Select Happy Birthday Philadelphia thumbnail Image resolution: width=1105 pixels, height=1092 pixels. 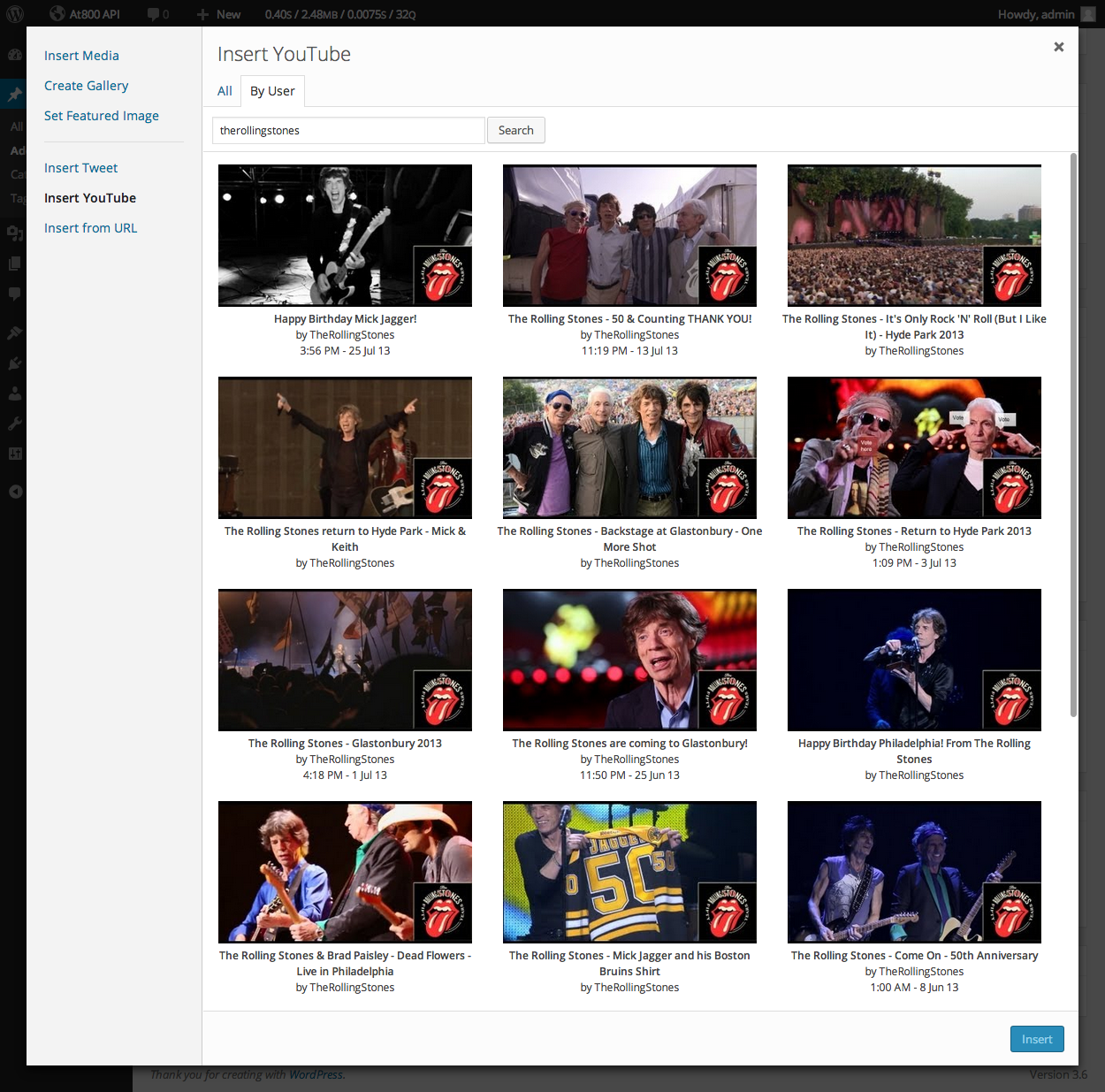(x=914, y=660)
